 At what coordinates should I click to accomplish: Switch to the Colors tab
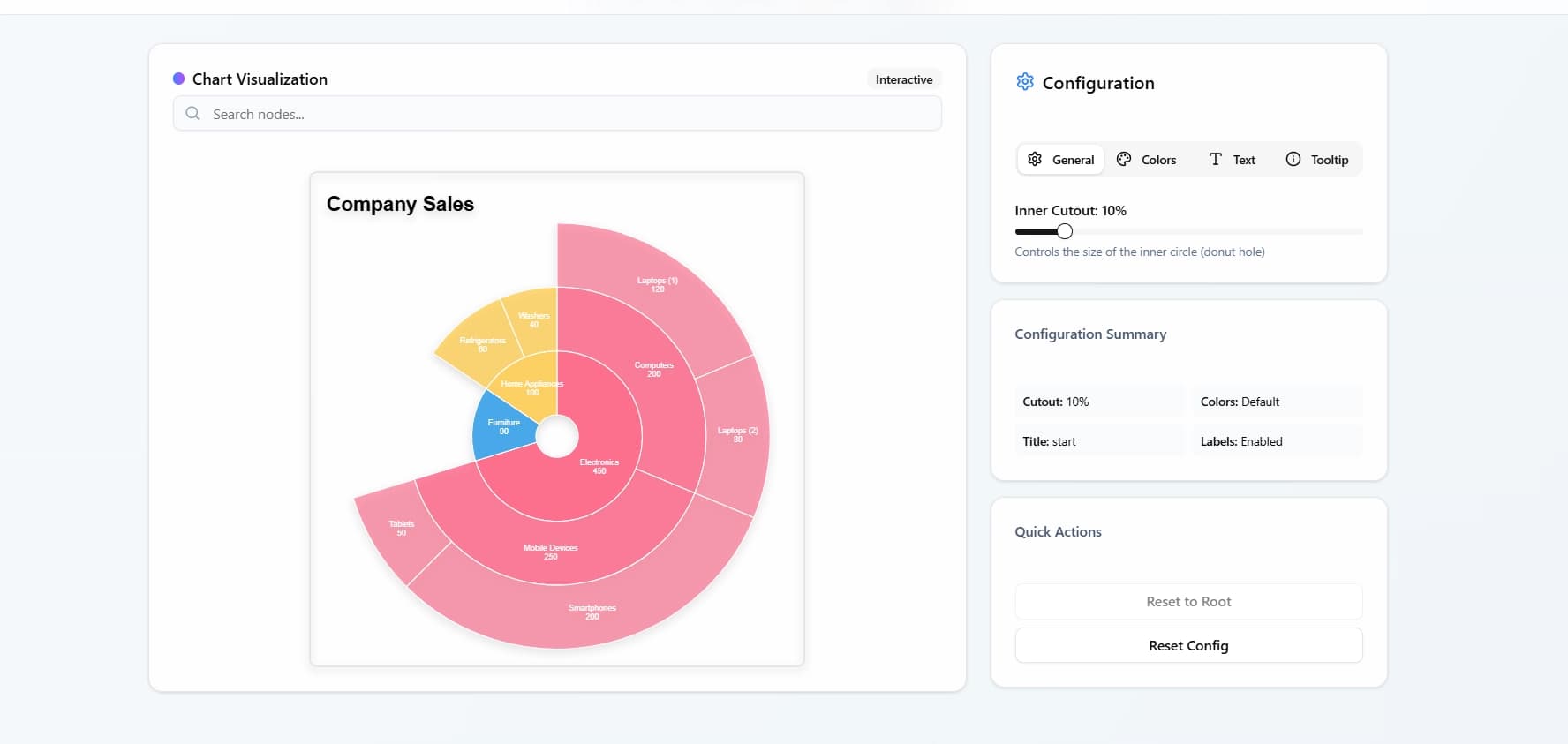[1146, 160]
